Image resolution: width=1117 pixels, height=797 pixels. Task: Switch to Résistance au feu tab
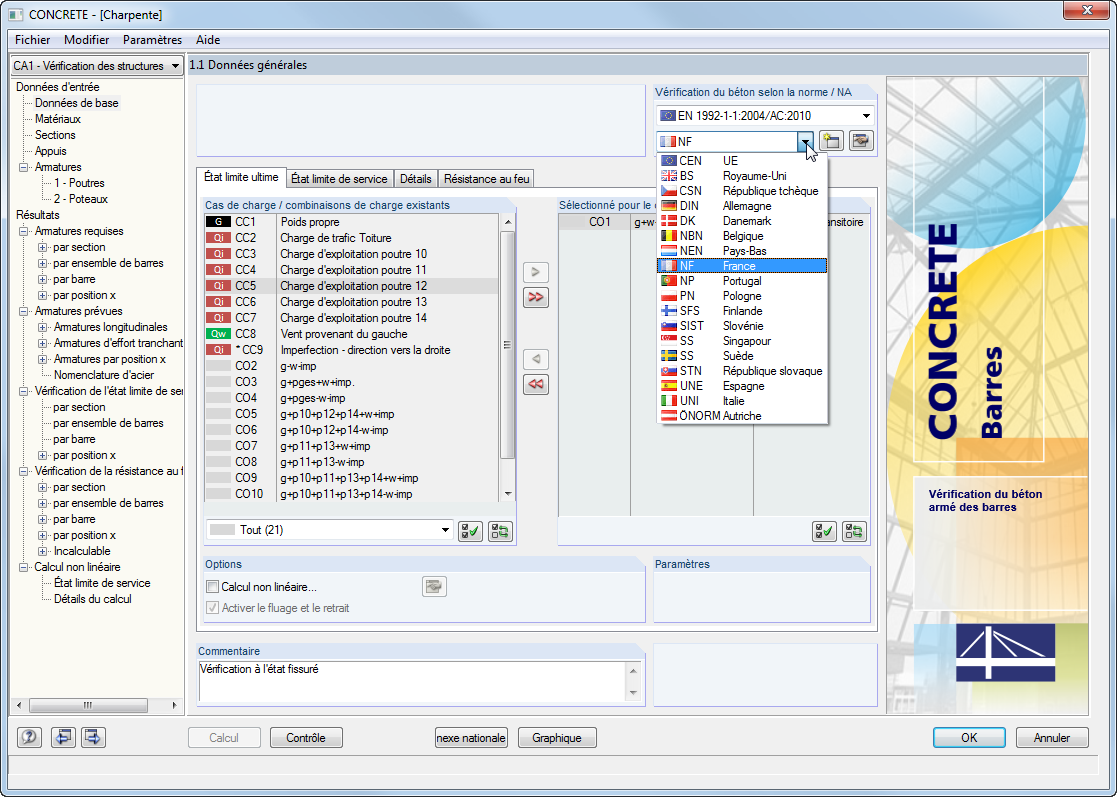pyautogui.click(x=487, y=179)
